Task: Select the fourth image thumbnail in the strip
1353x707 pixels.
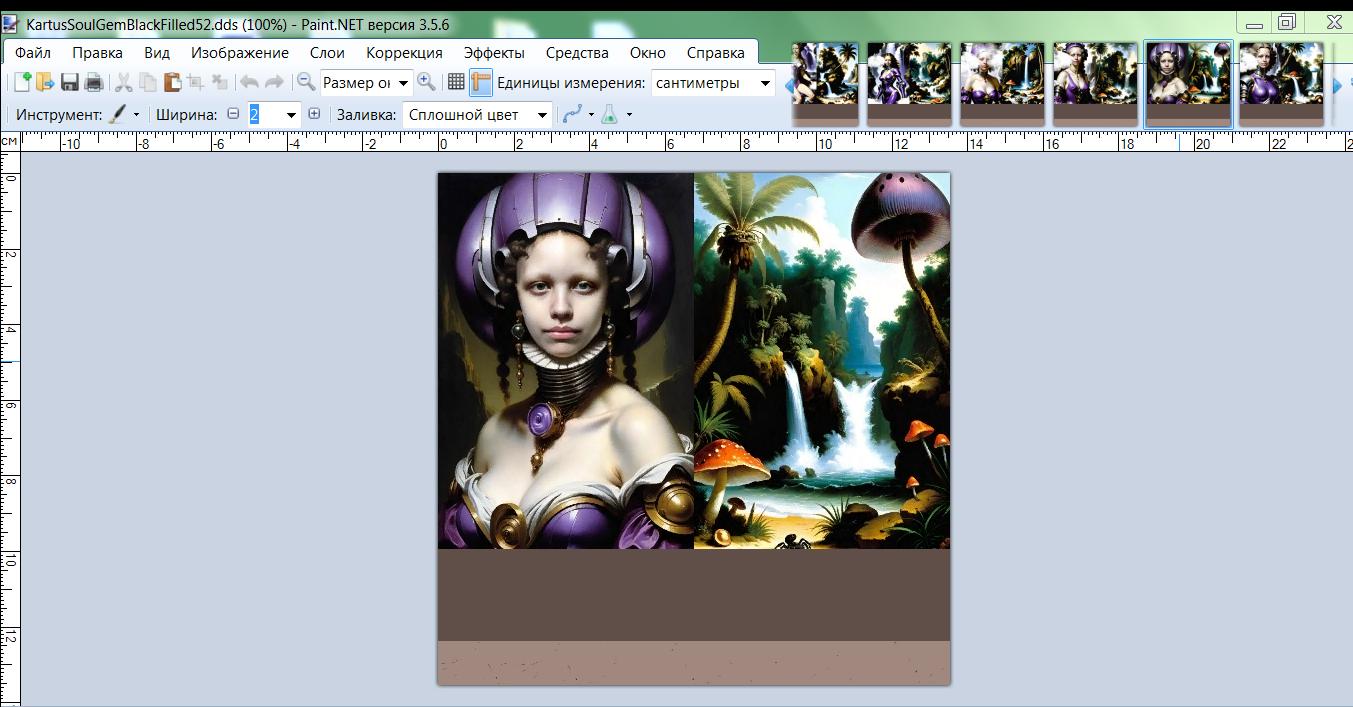Action: [x=1095, y=84]
